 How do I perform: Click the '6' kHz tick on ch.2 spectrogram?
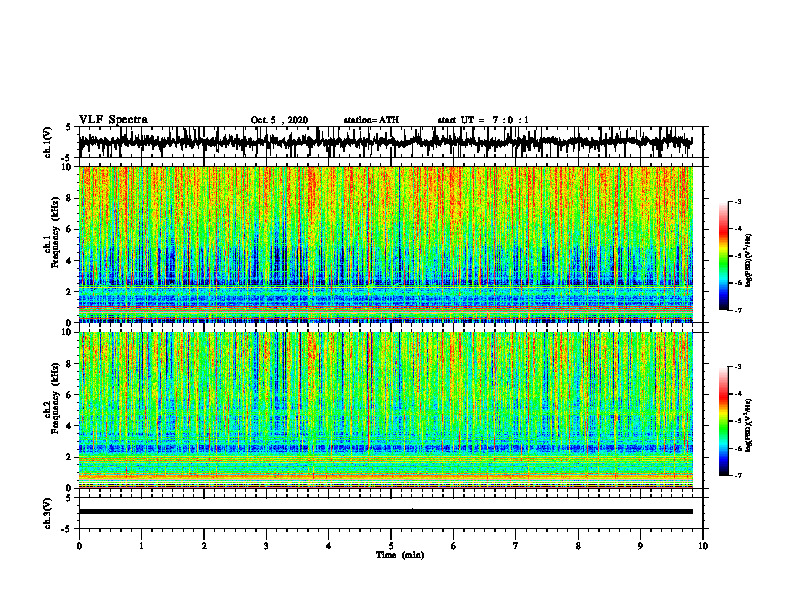[x=69, y=395]
